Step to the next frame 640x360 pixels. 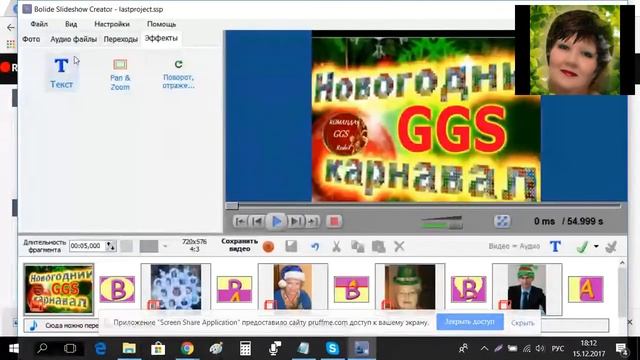[x=295, y=222]
